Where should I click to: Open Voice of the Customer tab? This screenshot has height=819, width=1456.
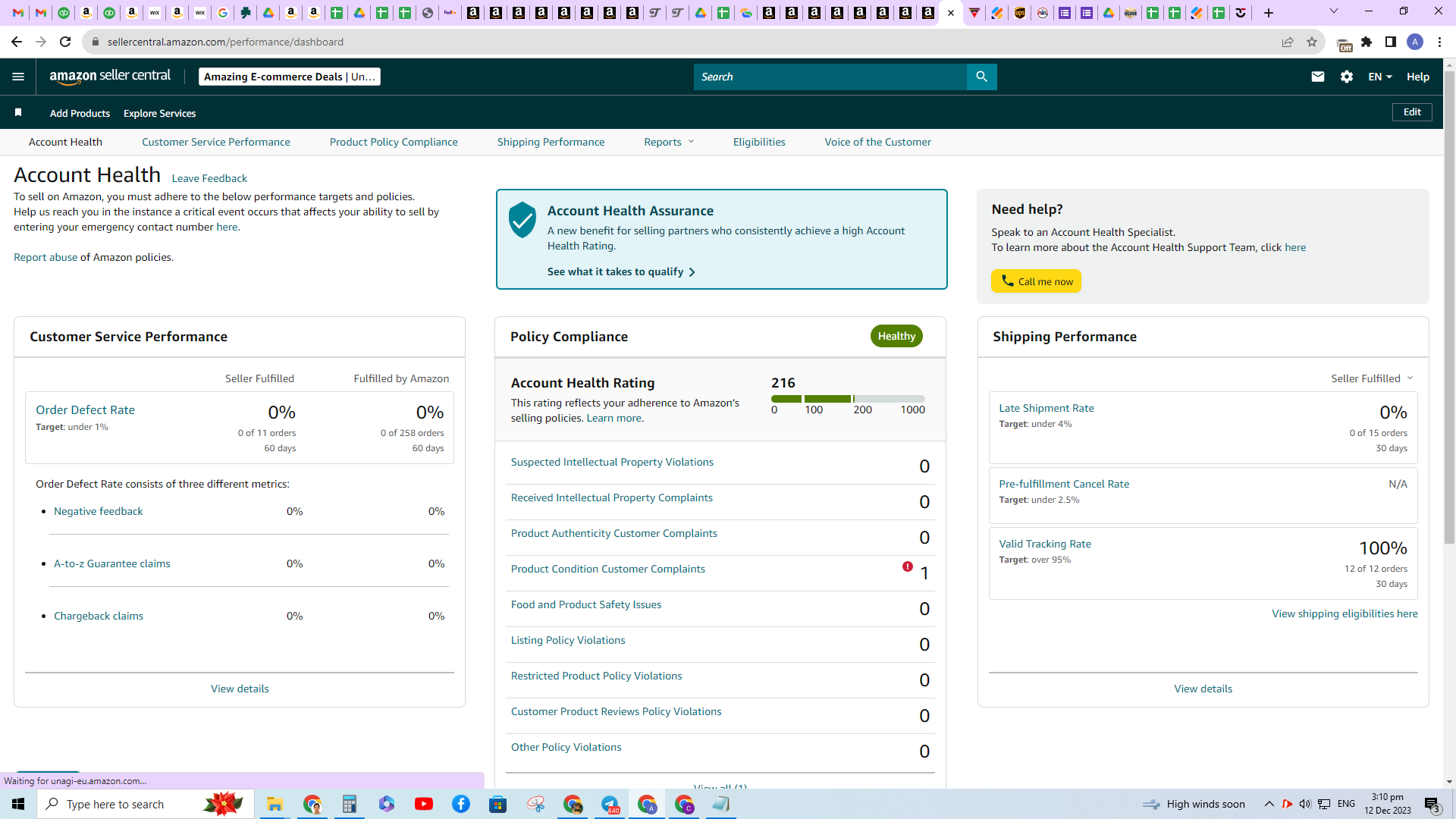click(x=878, y=142)
